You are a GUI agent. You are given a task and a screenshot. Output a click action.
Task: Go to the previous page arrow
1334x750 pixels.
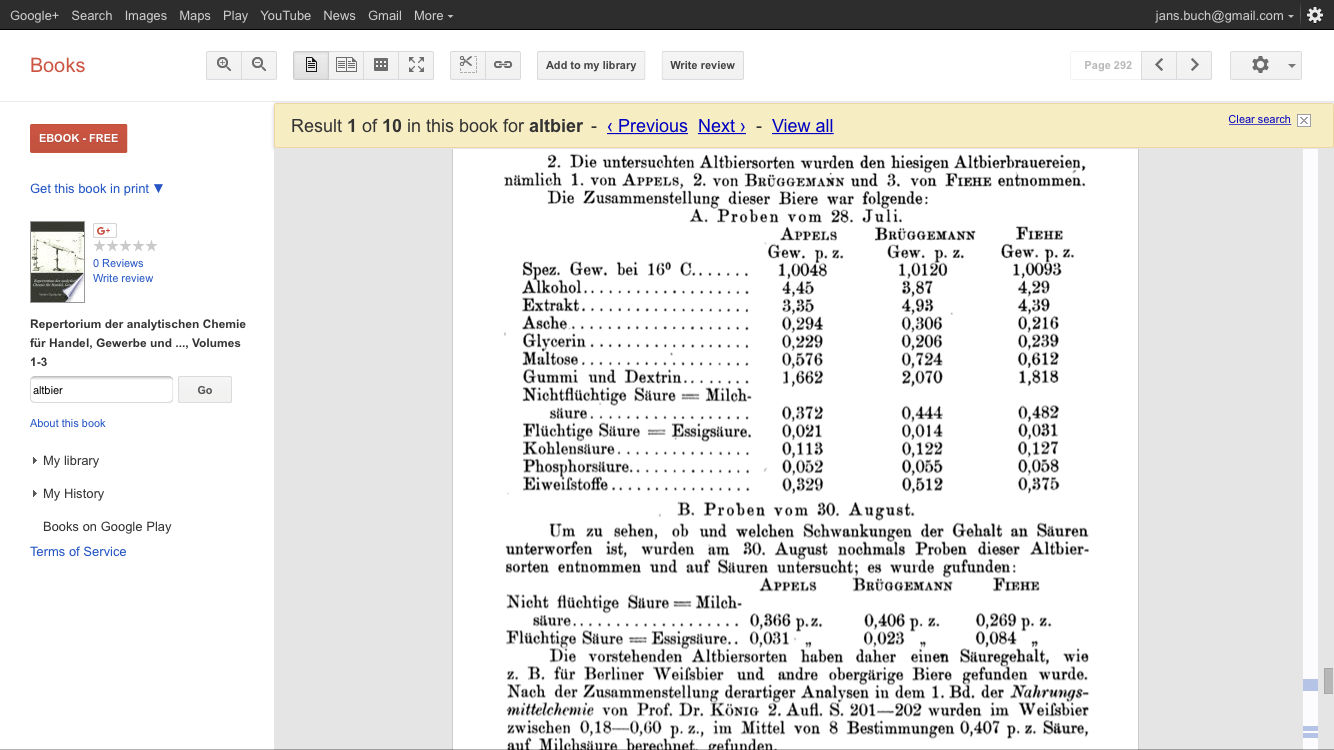tap(1159, 65)
